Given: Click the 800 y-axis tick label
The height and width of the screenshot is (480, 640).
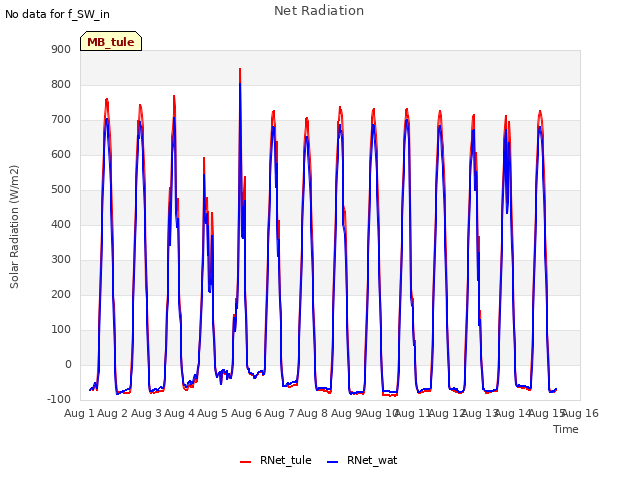Looking at the screenshot, I should pos(61,84).
